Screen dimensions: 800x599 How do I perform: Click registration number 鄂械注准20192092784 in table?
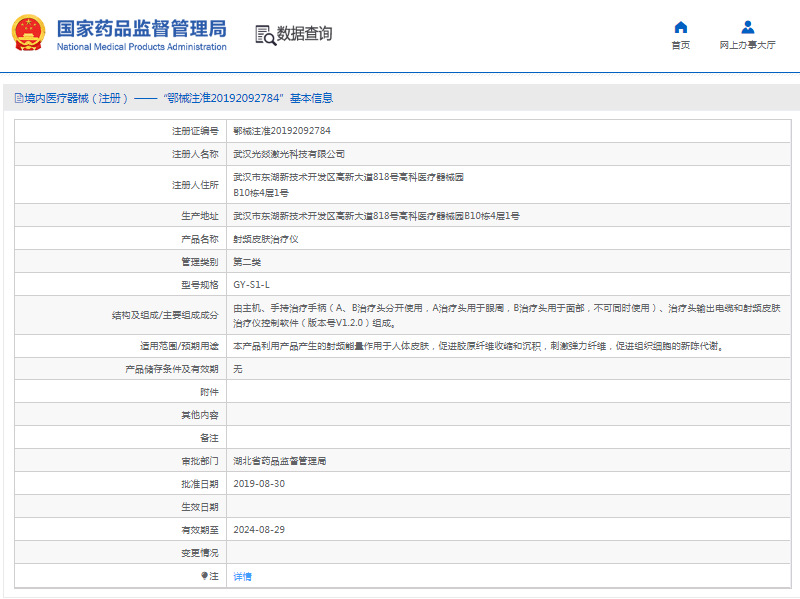pos(282,131)
